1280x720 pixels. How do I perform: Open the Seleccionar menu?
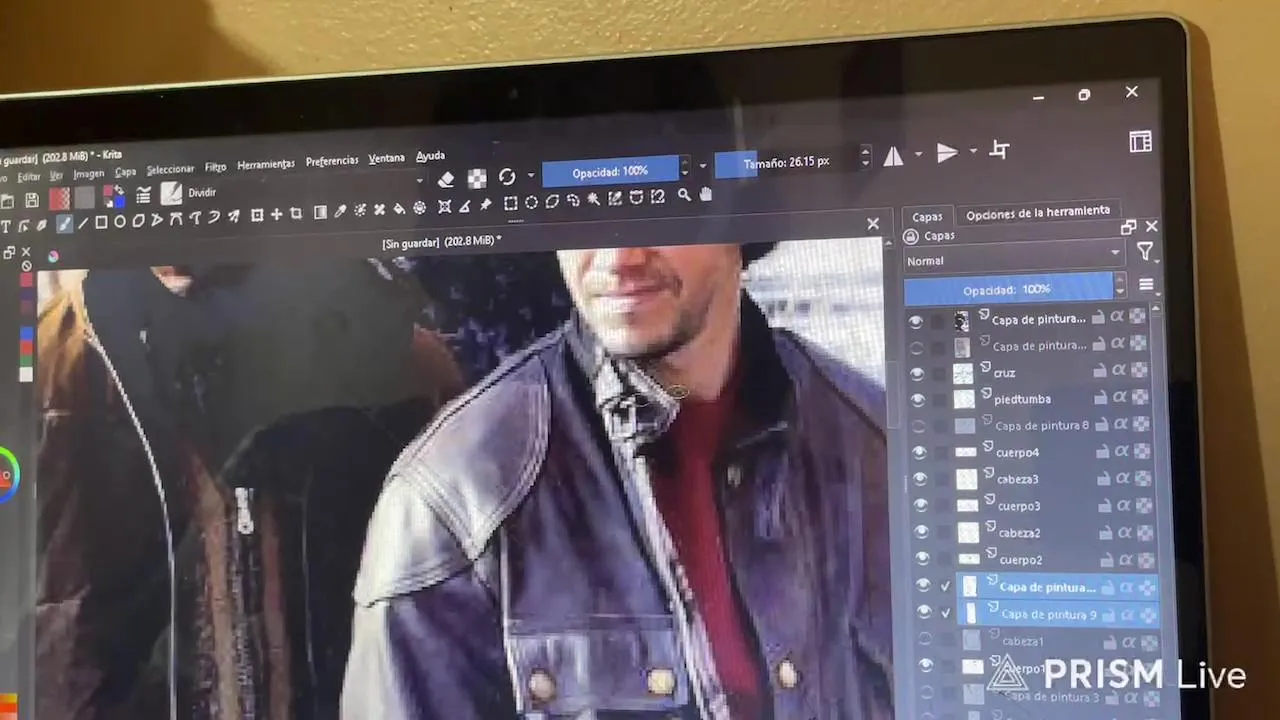click(x=170, y=170)
